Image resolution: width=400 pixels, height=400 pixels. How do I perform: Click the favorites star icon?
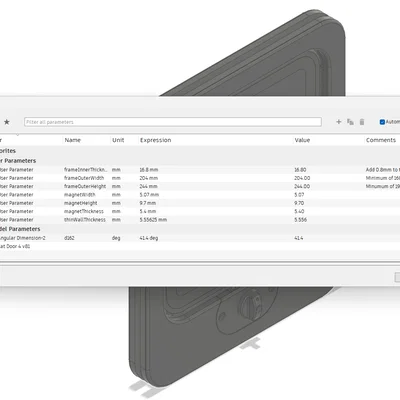click(7, 122)
